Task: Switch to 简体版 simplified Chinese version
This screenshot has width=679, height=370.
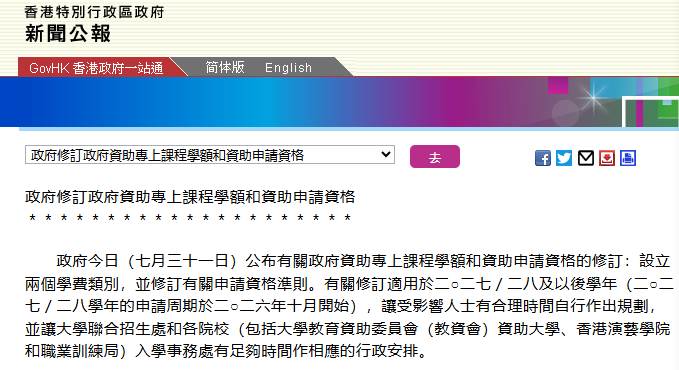Action: point(225,68)
